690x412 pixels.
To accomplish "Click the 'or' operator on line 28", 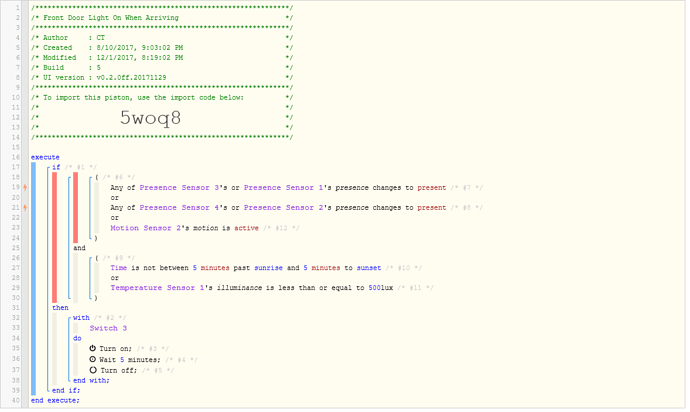I will [114, 278].
